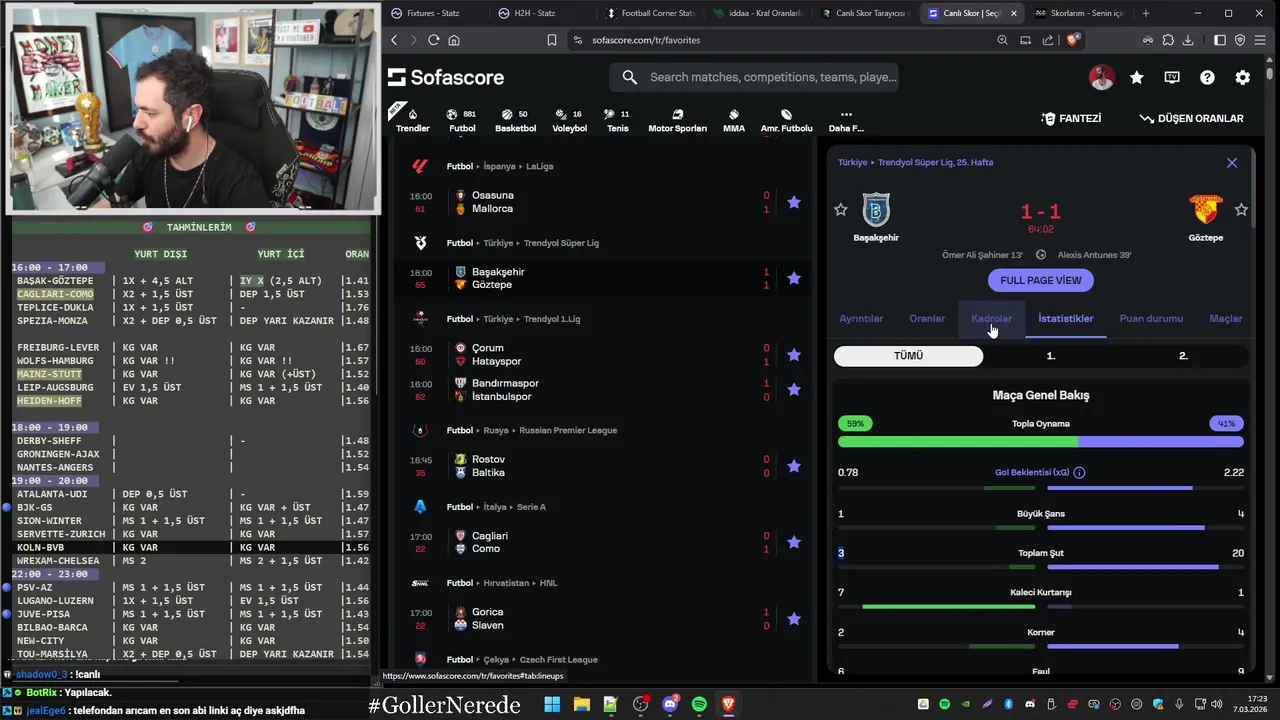
Task: Open Sofascore settings gear
Action: click(1242, 77)
